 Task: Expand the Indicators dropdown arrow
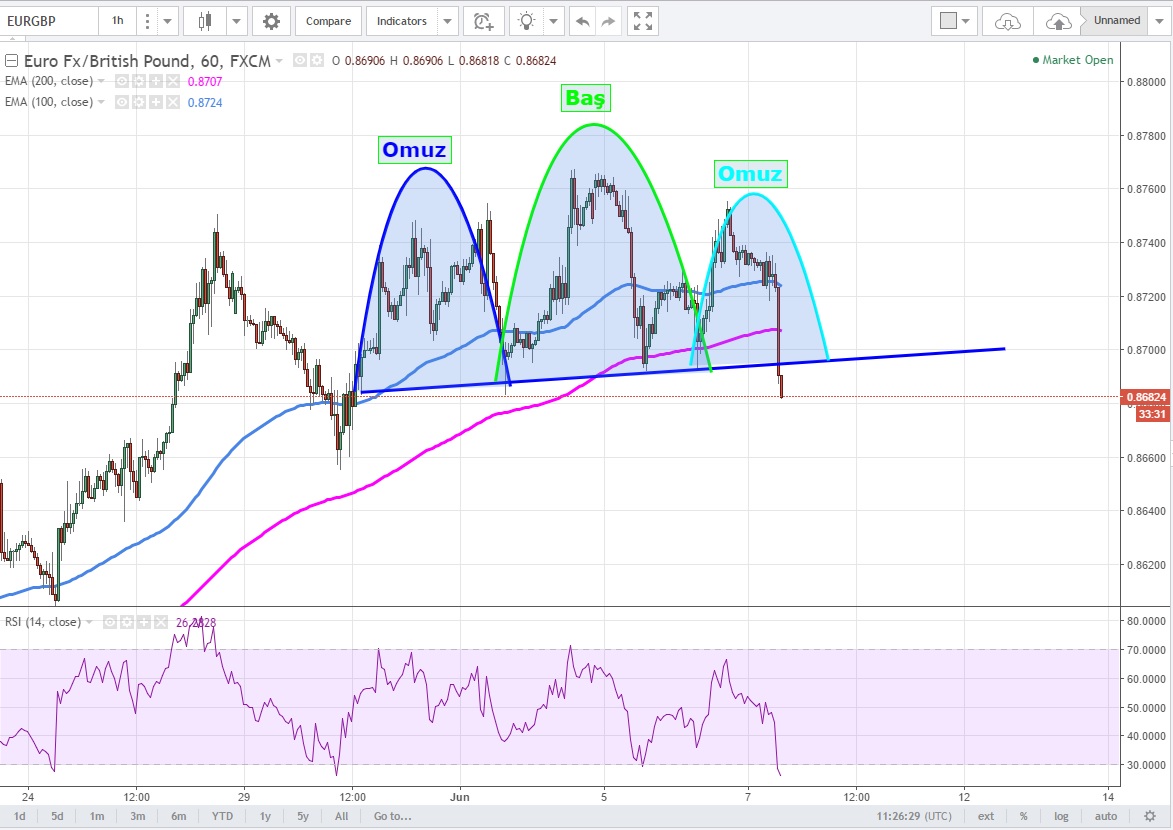(x=447, y=21)
